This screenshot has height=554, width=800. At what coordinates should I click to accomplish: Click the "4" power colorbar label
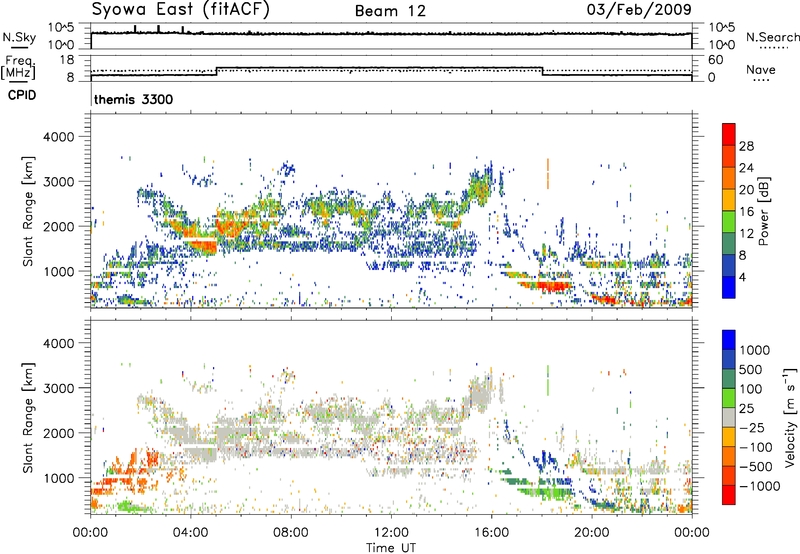743,278
